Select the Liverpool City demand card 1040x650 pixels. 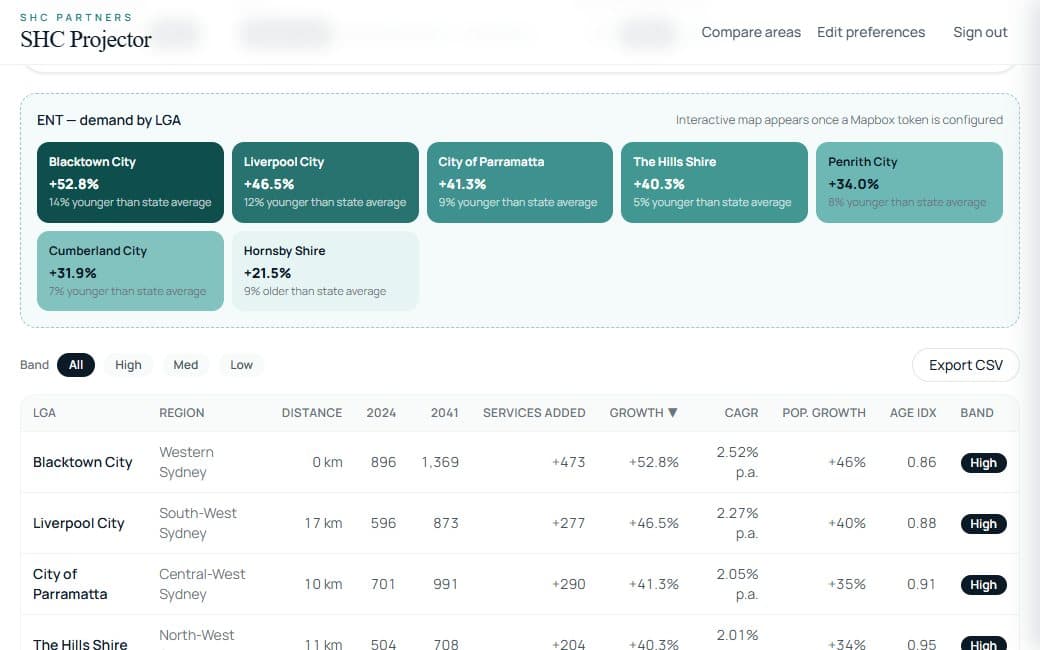pyautogui.click(x=325, y=182)
